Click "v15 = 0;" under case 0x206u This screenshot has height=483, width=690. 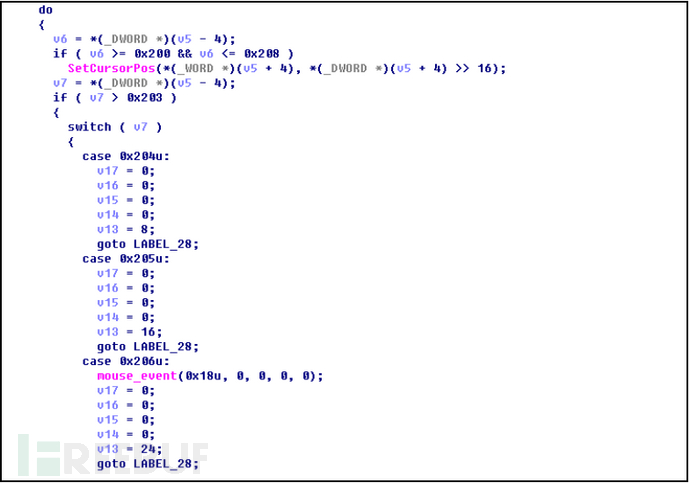click(126, 420)
